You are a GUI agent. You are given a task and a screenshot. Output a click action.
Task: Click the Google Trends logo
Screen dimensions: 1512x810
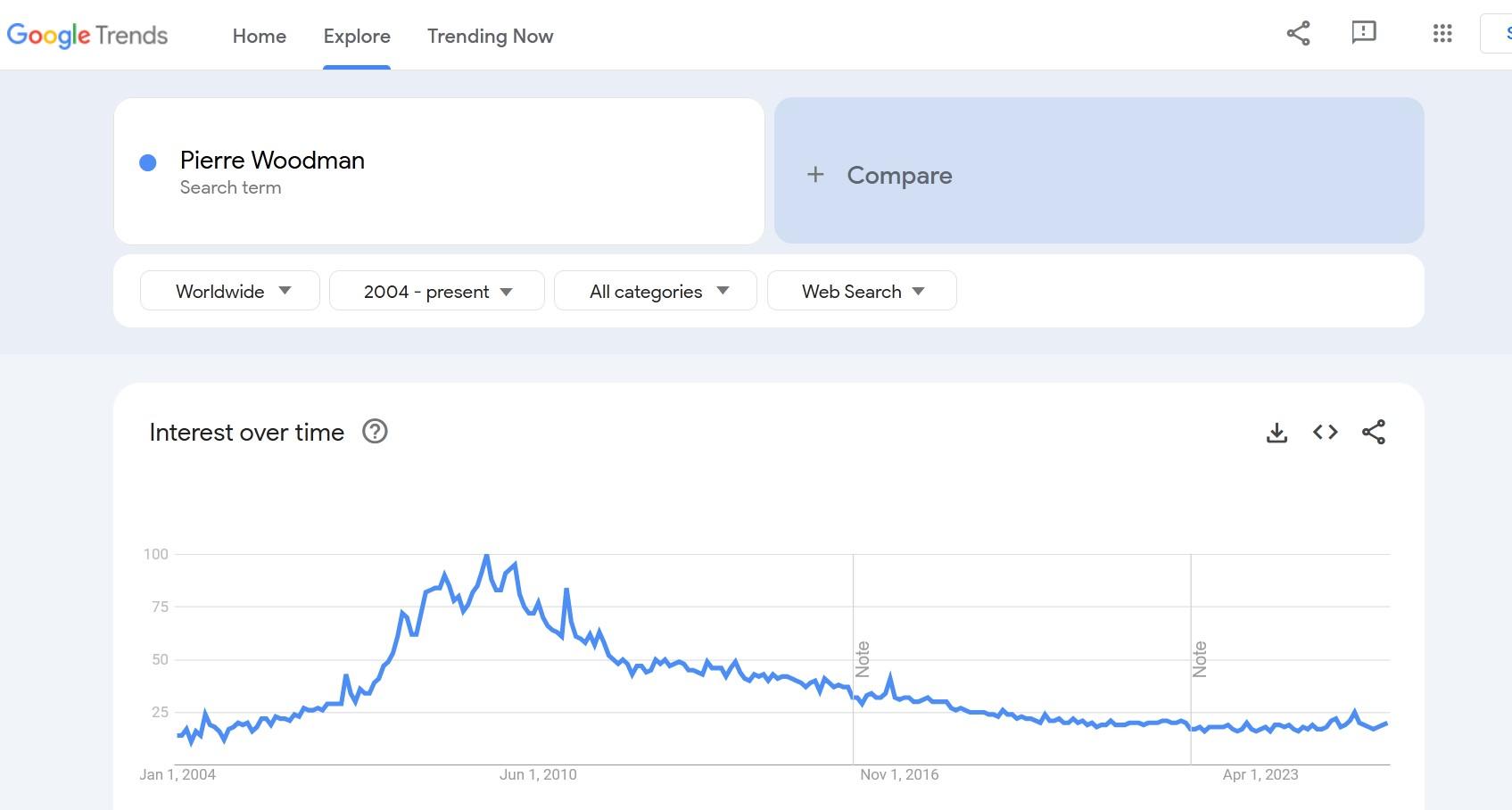(87, 36)
